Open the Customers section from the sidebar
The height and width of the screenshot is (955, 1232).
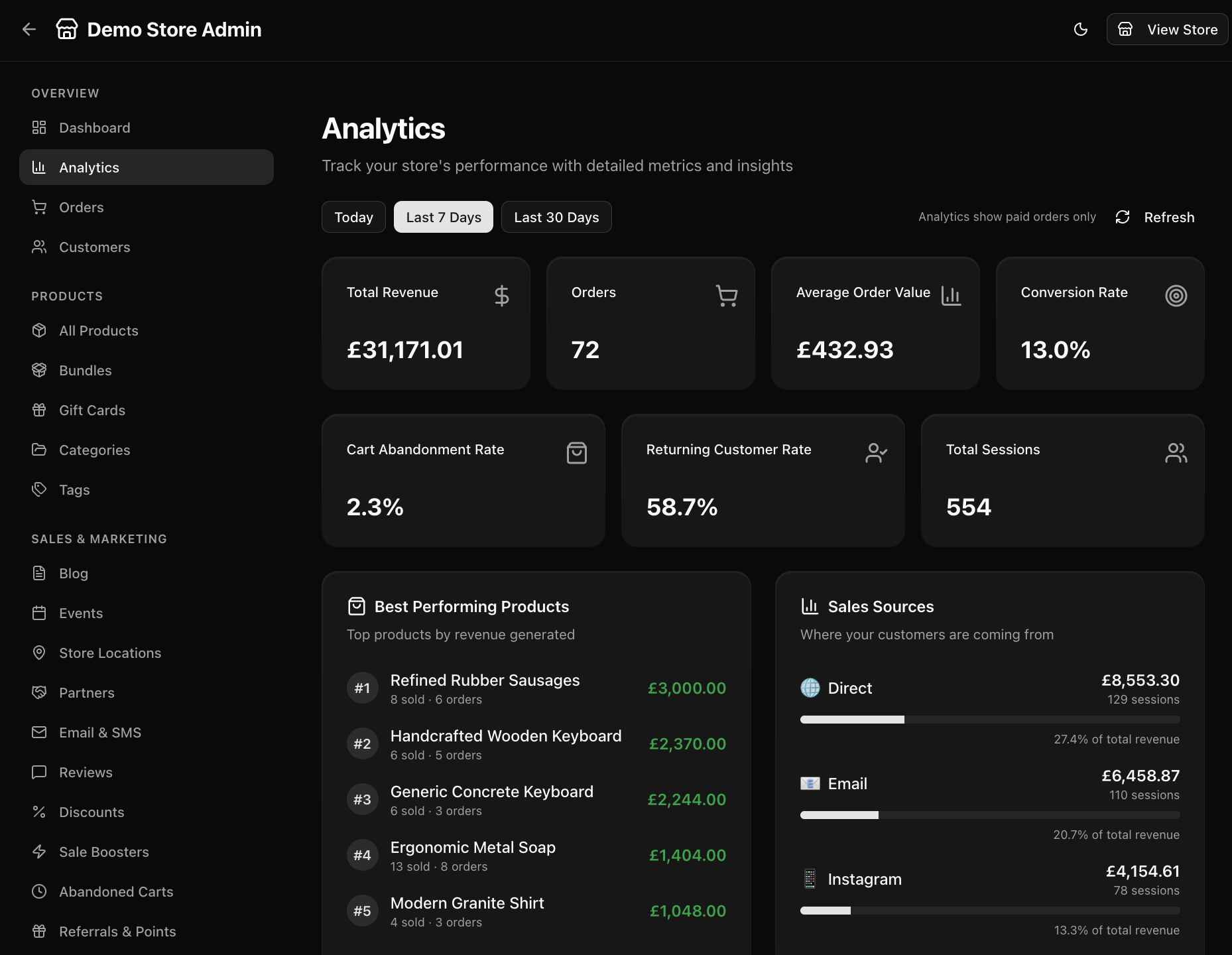point(94,247)
